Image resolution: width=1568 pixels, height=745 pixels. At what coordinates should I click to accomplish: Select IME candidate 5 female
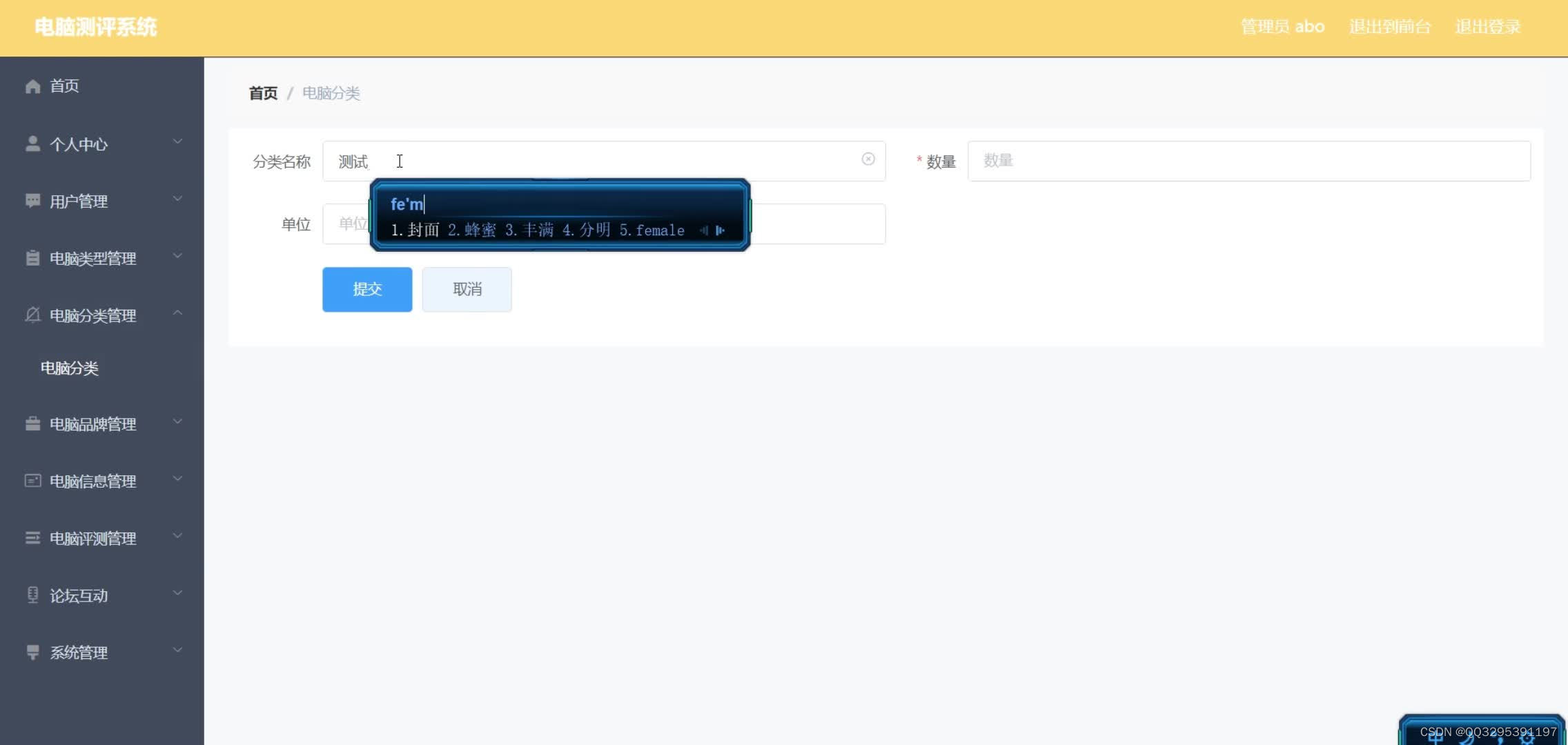(x=652, y=230)
